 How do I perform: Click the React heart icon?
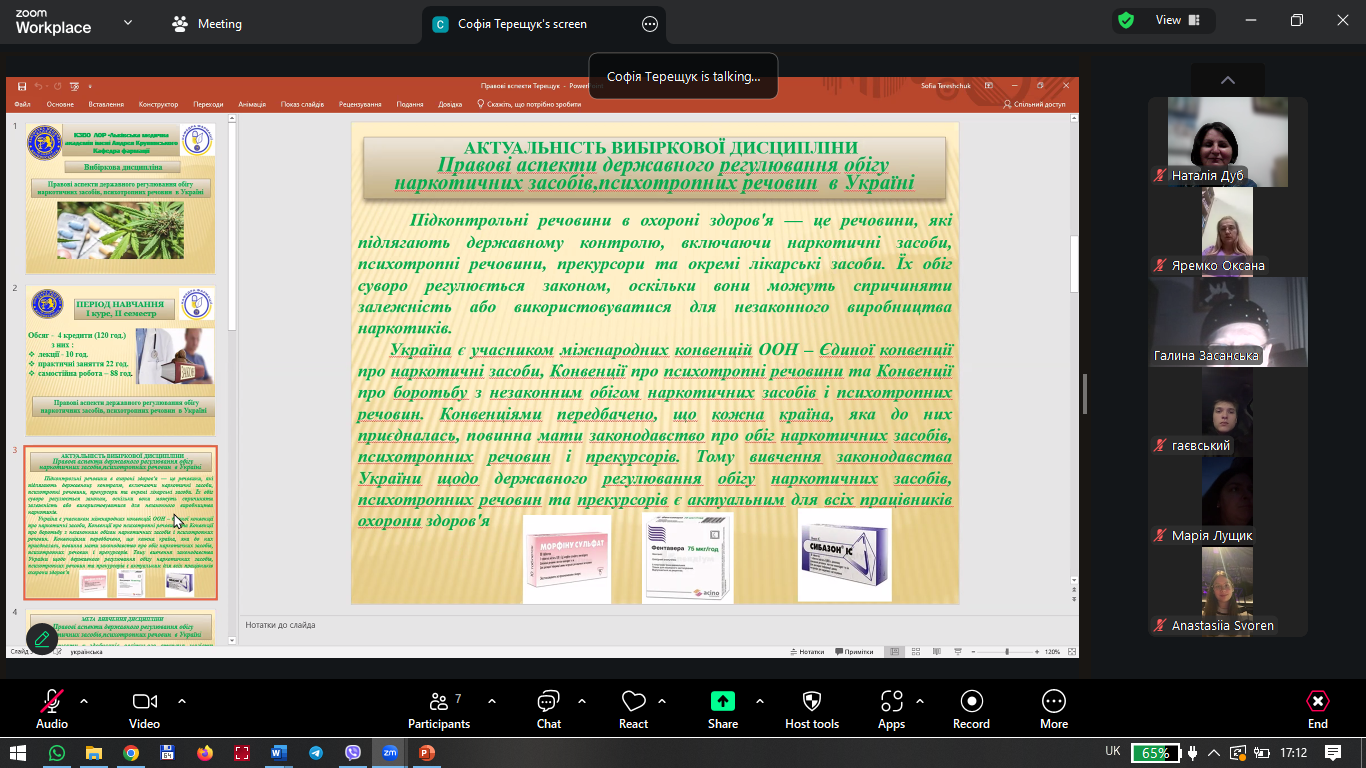[x=633, y=709]
